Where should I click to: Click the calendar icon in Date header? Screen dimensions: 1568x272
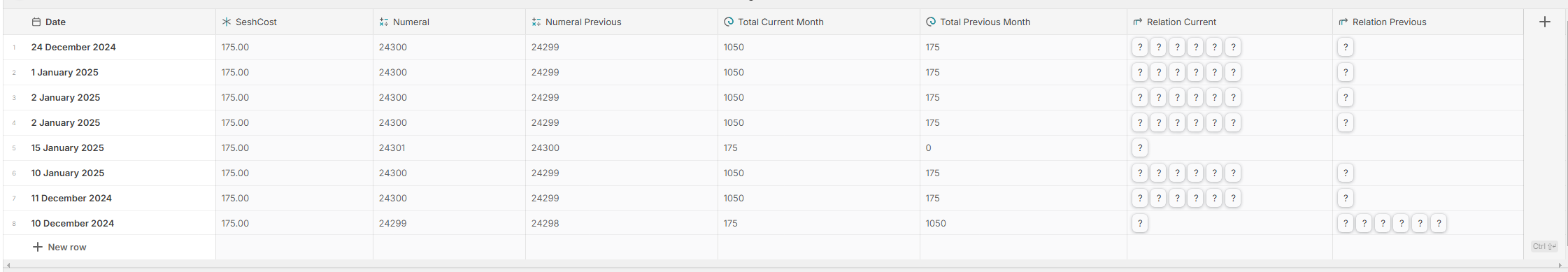click(36, 22)
